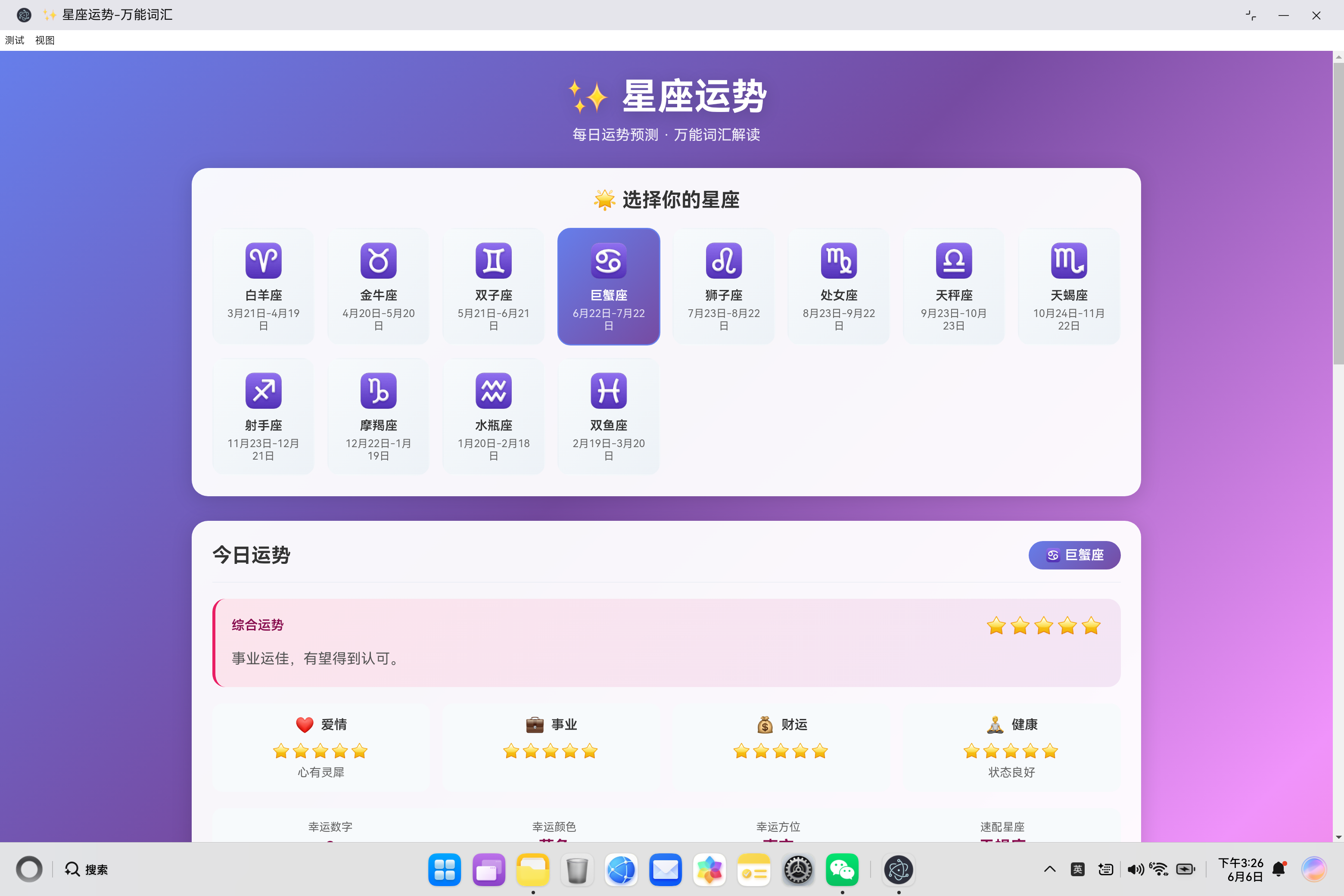Open the taskbar 搜索 search box
The height and width of the screenshot is (896, 1344).
click(86, 869)
